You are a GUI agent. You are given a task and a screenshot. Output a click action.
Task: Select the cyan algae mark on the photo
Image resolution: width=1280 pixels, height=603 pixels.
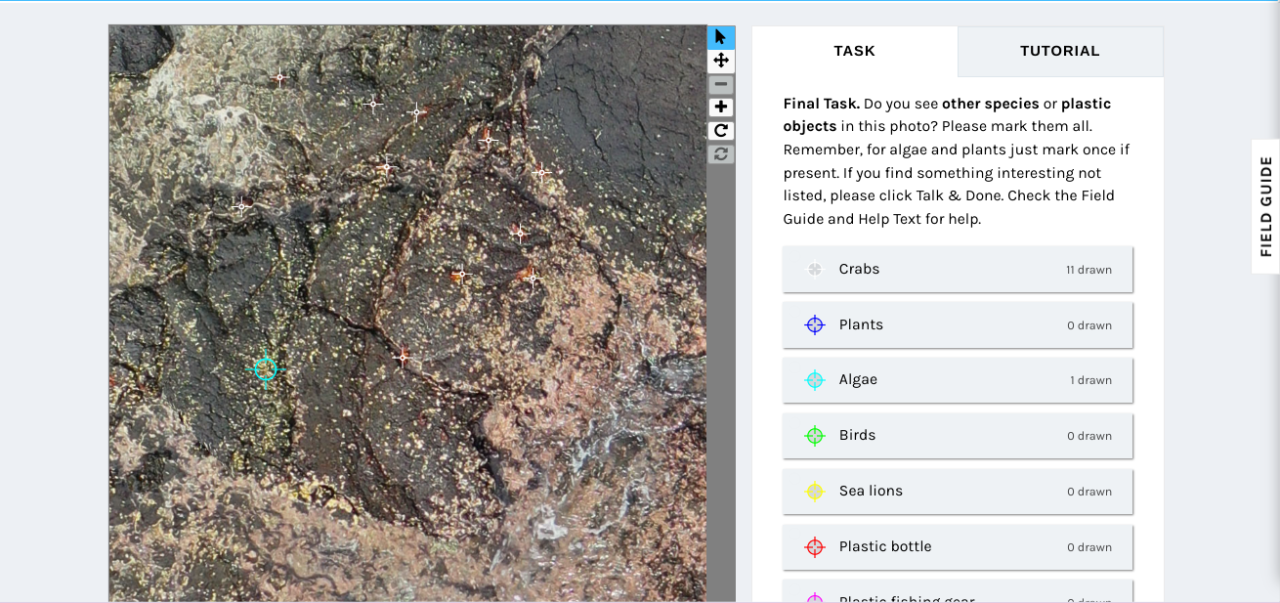point(265,369)
